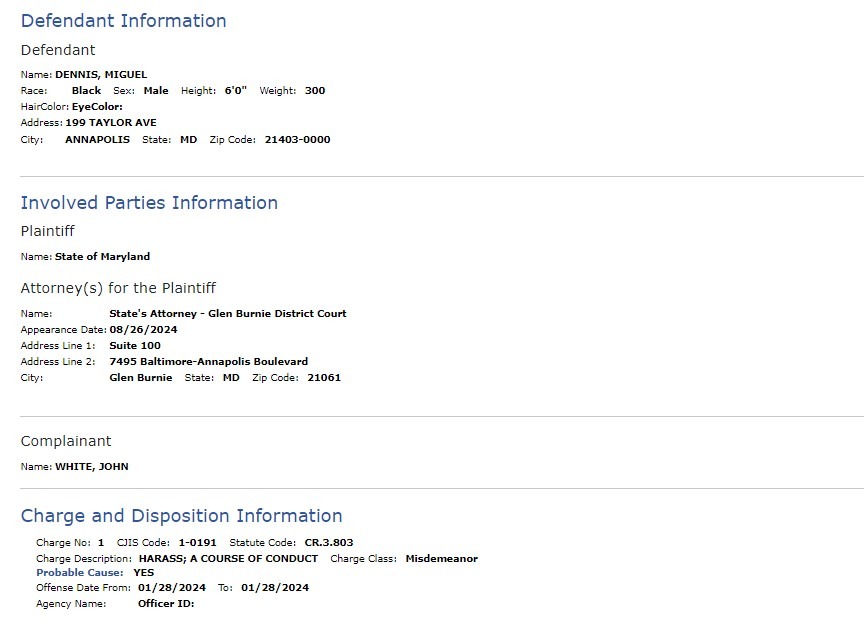Viewport: 864px width, 622px height.
Task: Click the appearance date 08/26/2024
Action: [x=143, y=329]
